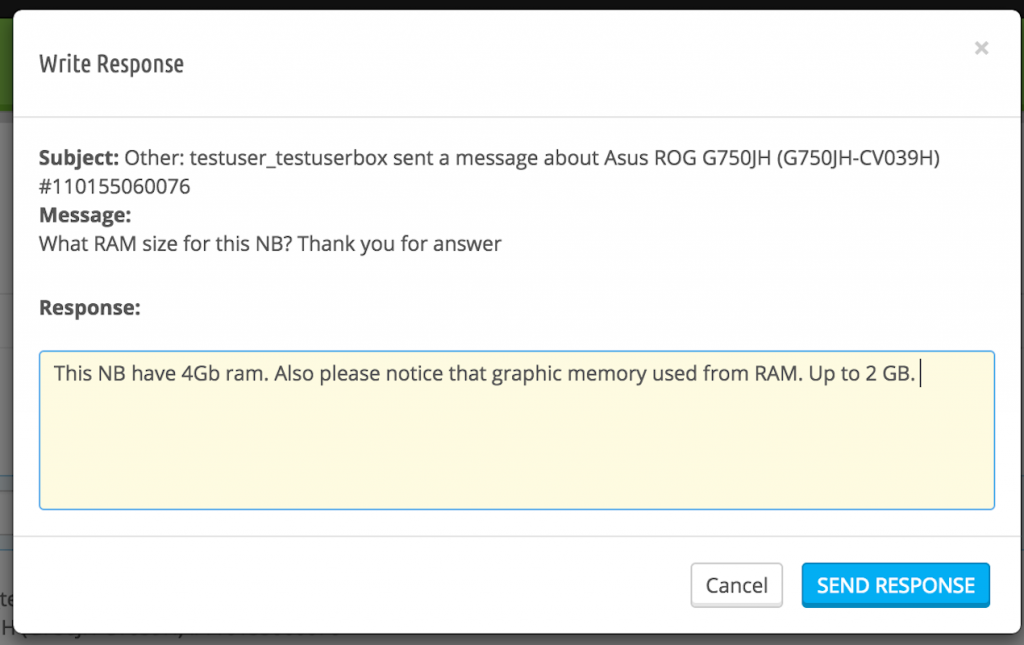This screenshot has width=1024, height=645.
Task: Place cursor after '2 GB.' in response
Action: pos(918,373)
